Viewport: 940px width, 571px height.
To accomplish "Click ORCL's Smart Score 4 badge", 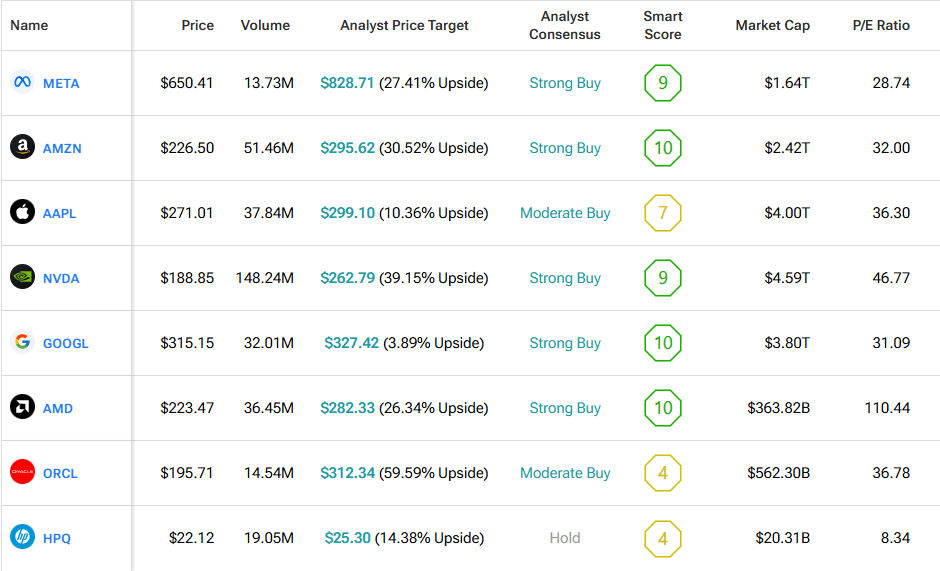I will (x=662, y=473).
